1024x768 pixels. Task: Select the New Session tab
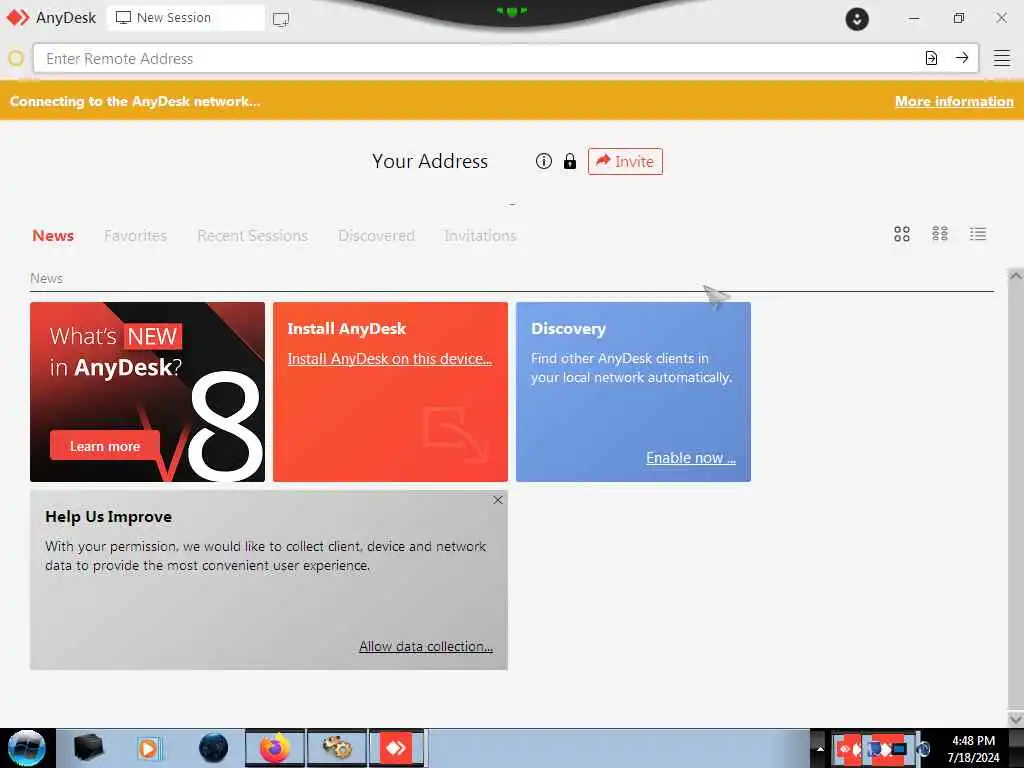point(185,18)
